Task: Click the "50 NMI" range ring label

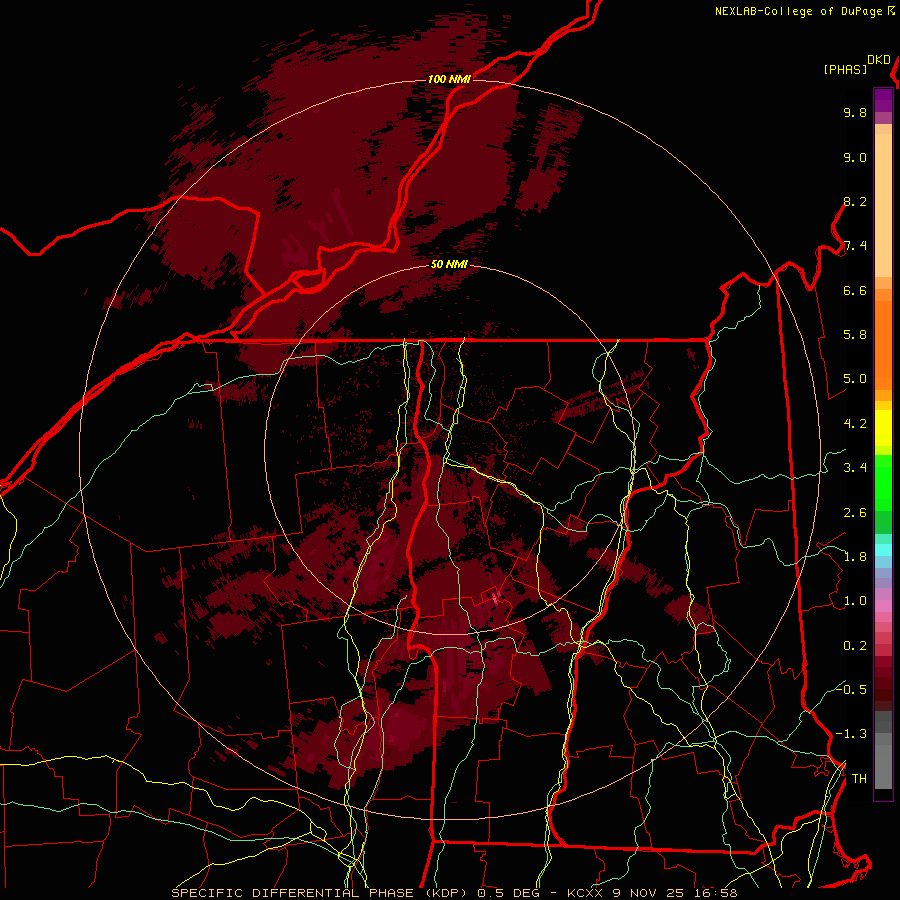Action: (449, 264)
